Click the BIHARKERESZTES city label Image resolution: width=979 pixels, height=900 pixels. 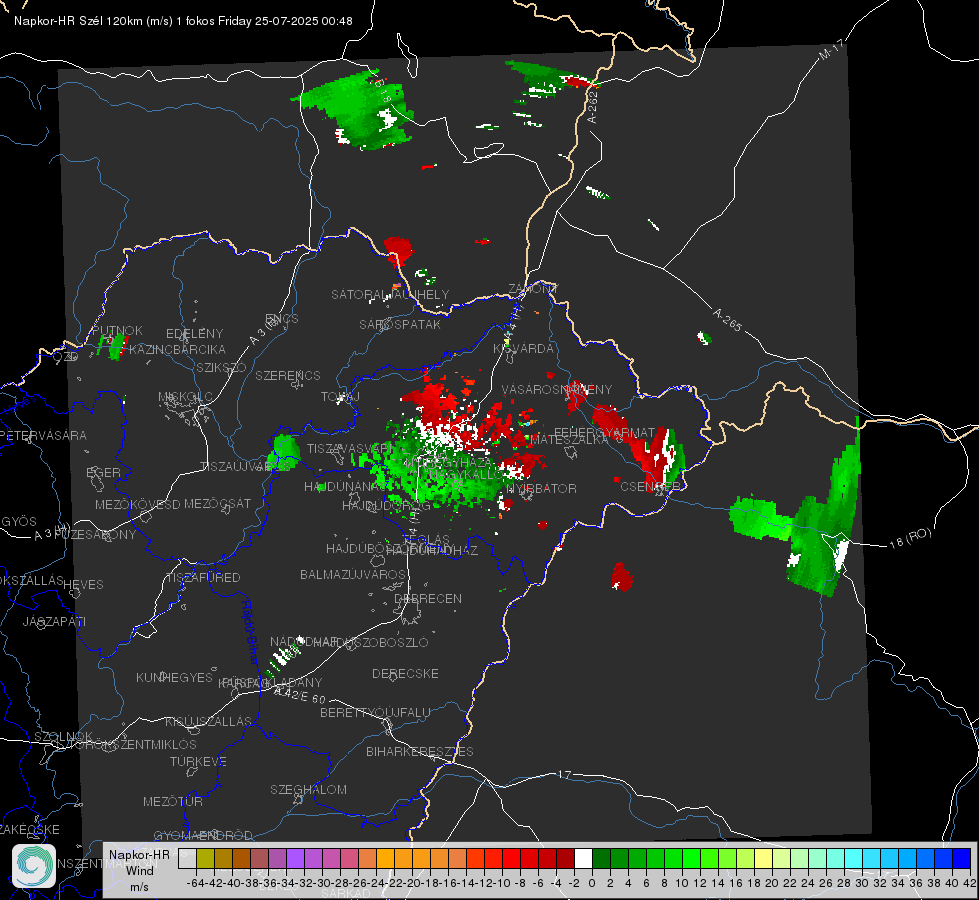click(420, 751)
